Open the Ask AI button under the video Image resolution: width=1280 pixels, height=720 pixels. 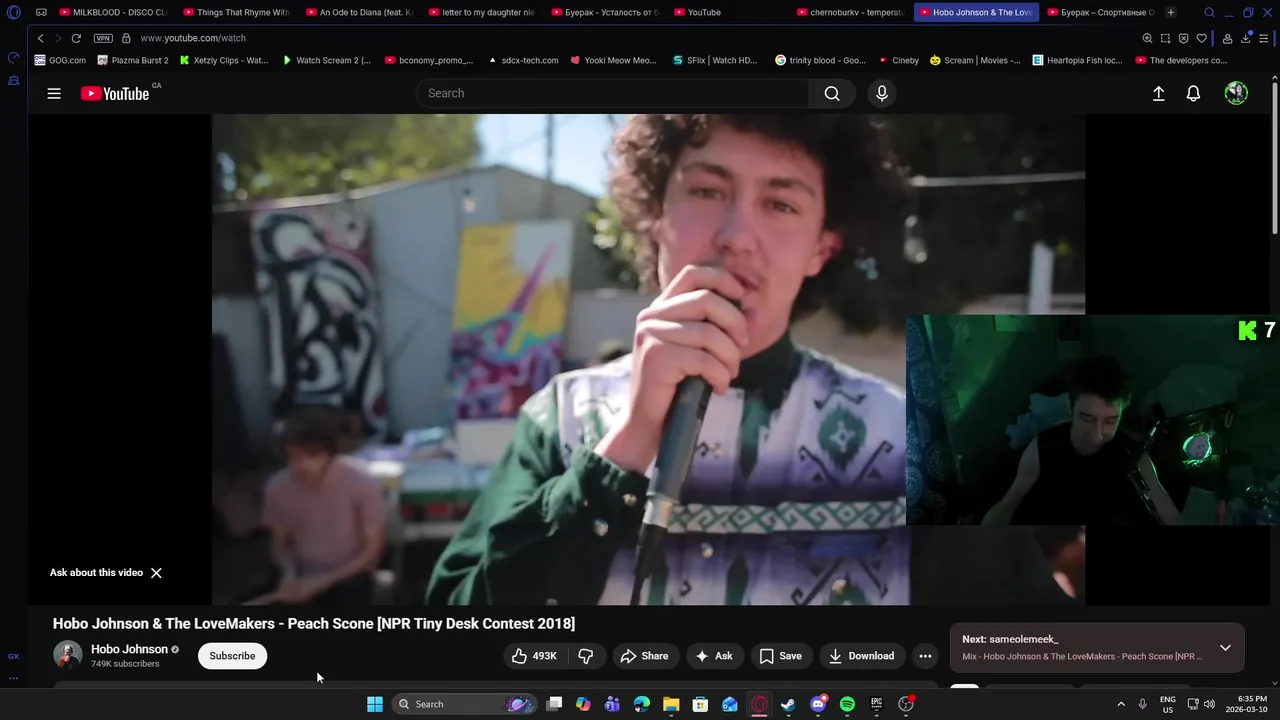pyautogui.click(x=715, y=656)
